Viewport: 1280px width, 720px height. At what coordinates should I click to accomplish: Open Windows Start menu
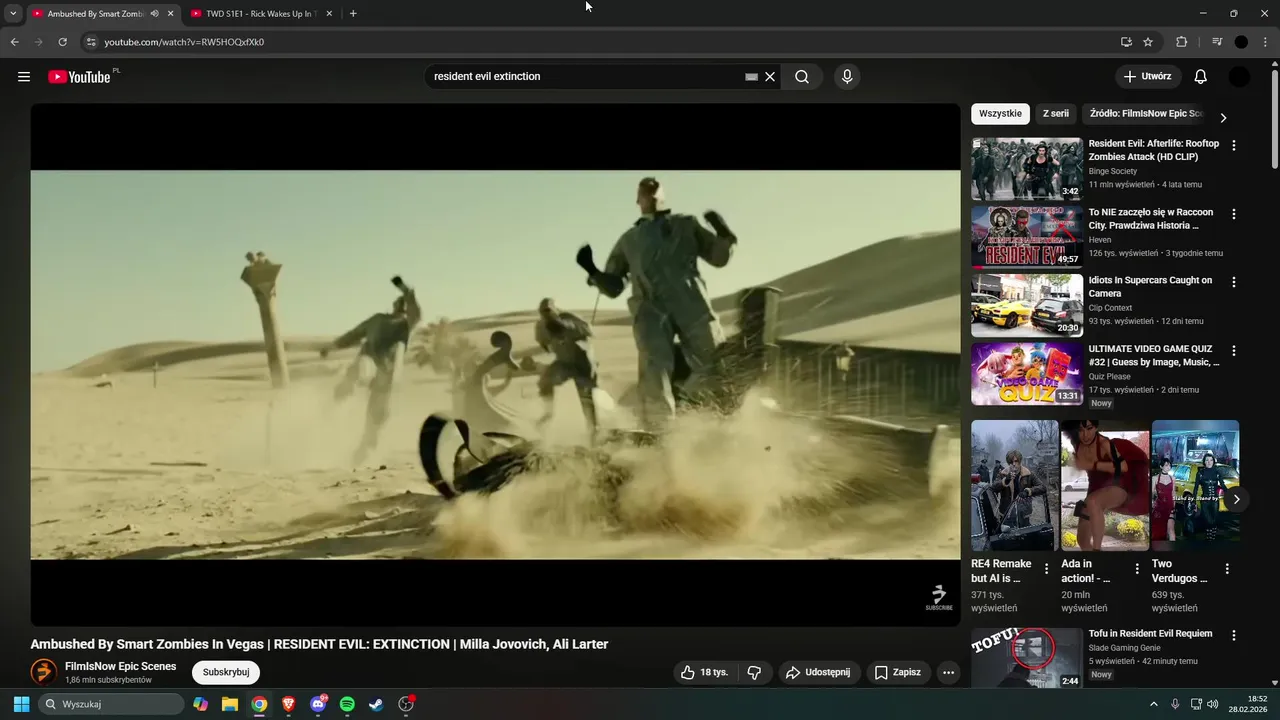[x=21, y=704]
